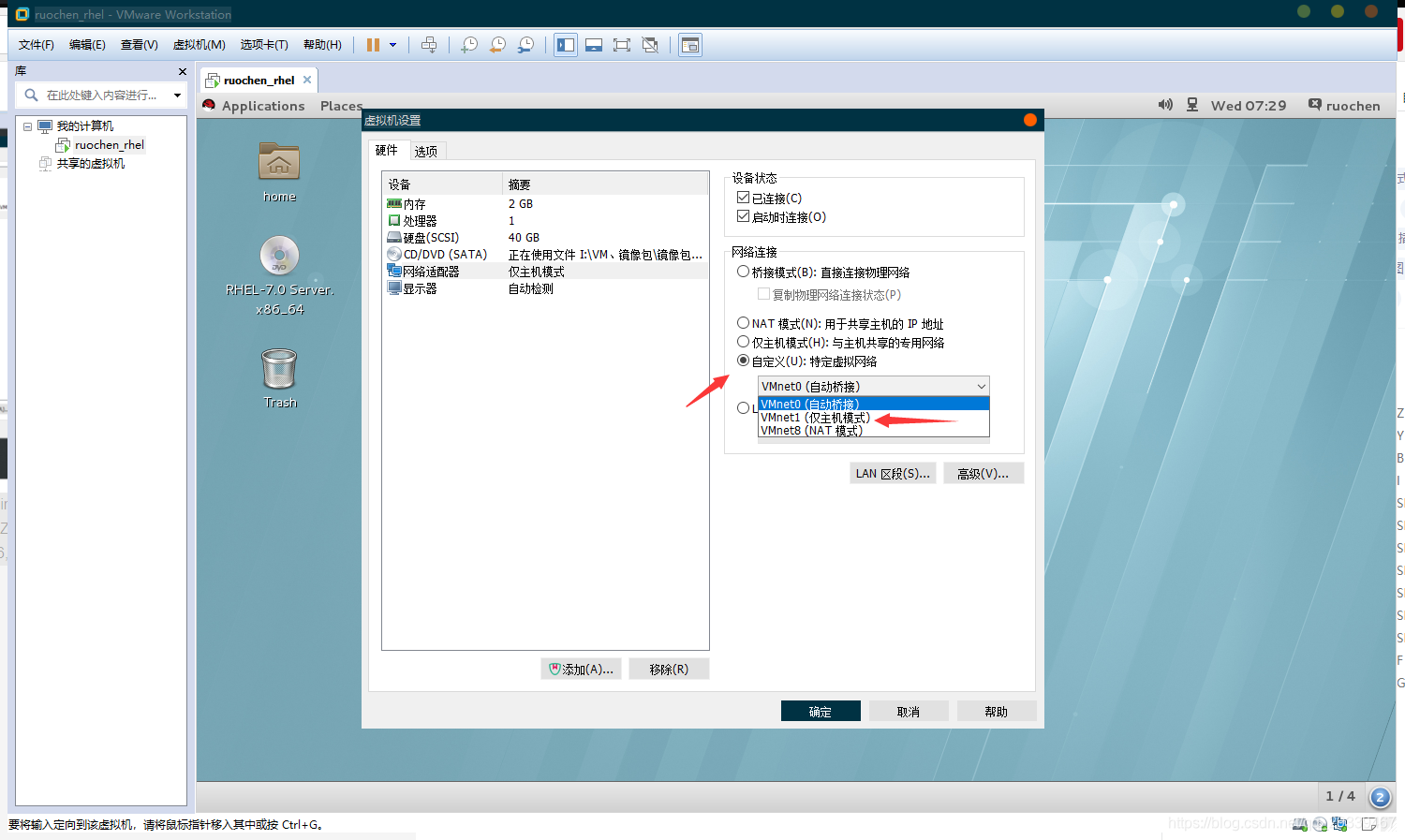Click the send Ctrl+Alt+Del toolbar icon
Screen dimensions: 1405x840
coord(429,45)
